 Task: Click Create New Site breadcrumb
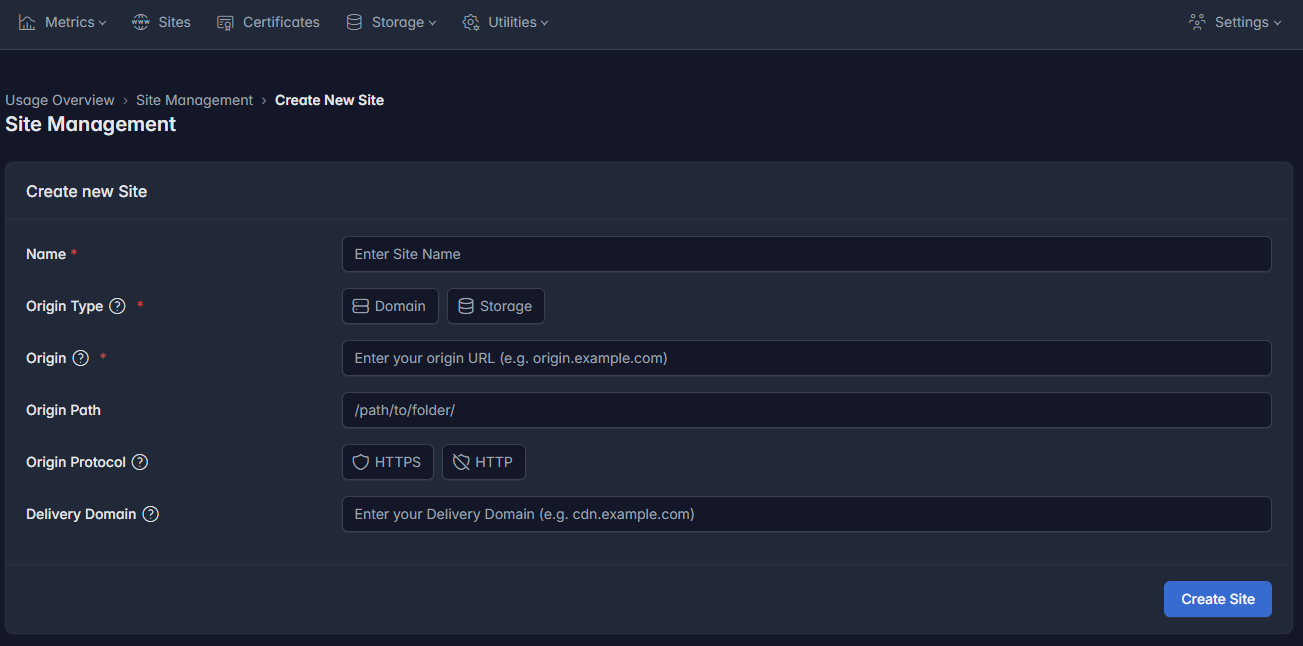pos(329,100)
